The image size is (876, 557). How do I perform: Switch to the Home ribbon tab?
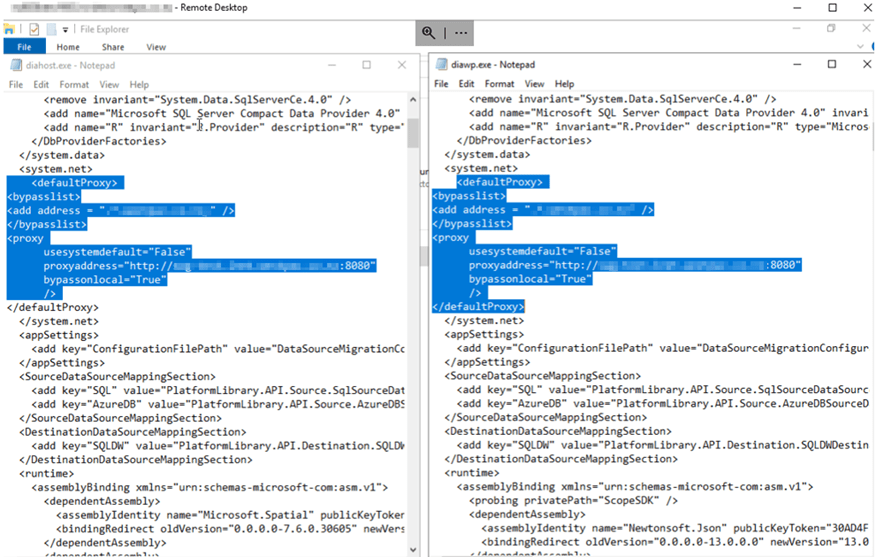[x=68, y=47]
